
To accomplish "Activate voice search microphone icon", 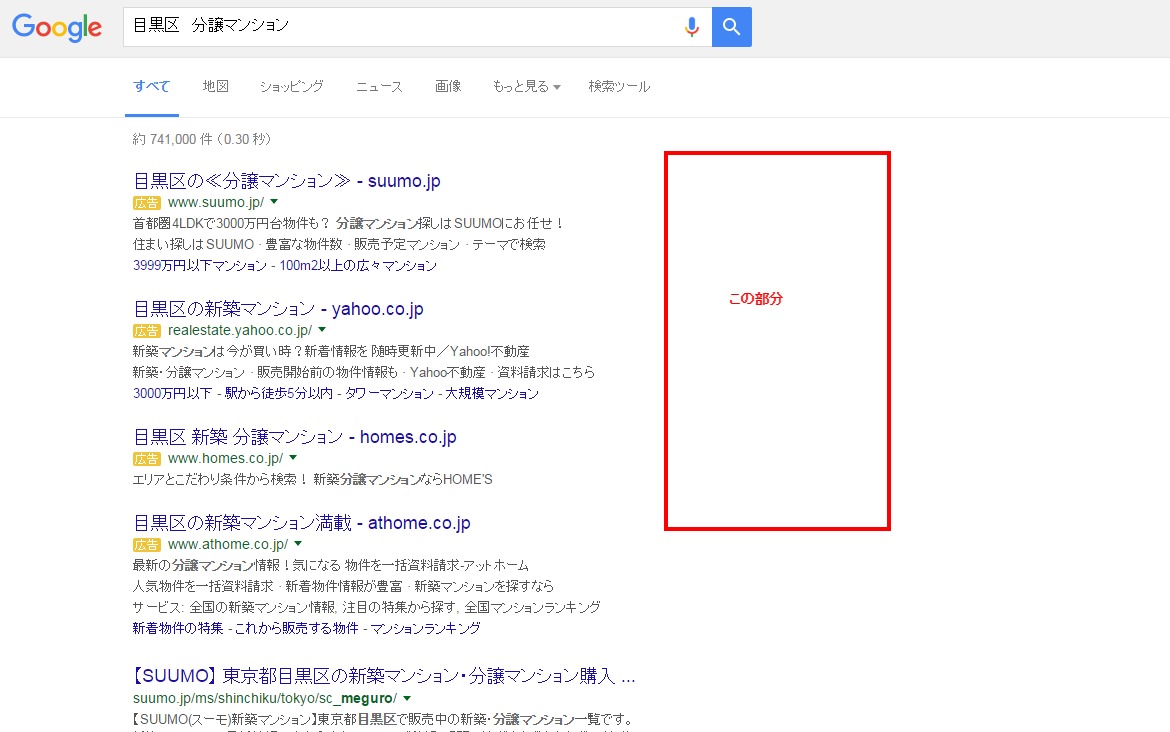I will (692, 27).
